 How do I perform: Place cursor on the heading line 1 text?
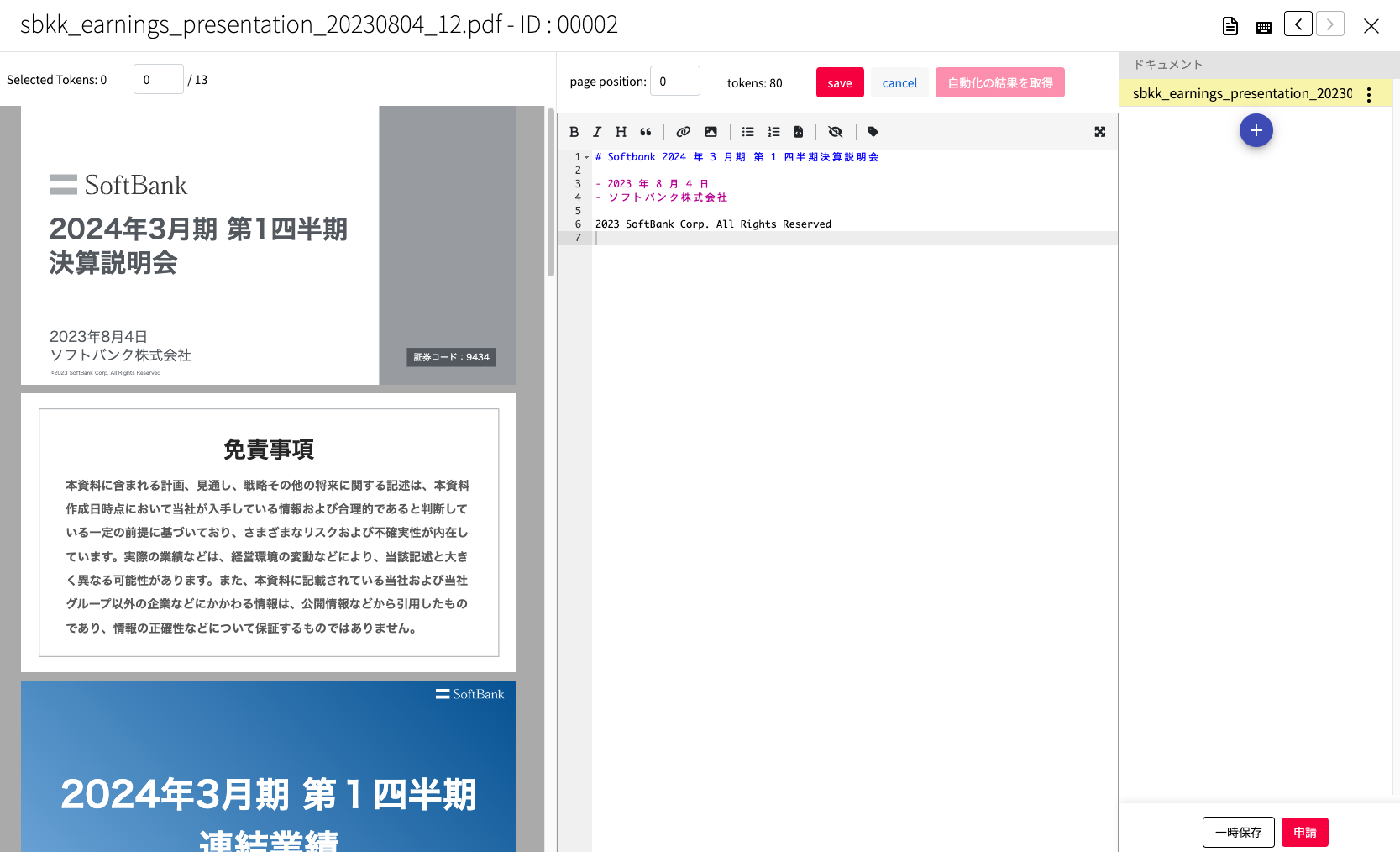(x=737, y=157)
